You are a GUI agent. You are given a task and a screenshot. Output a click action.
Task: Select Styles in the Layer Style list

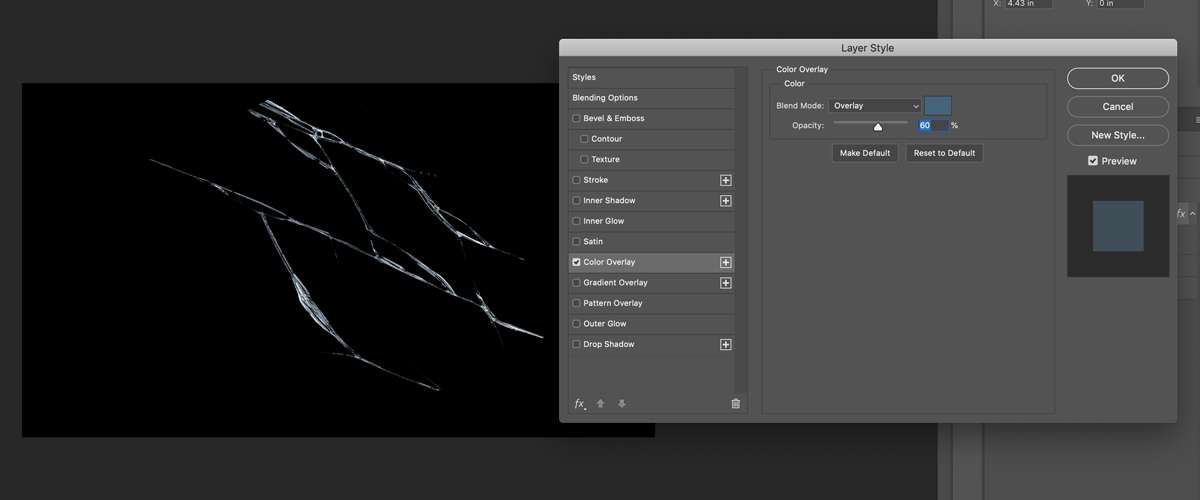[x=651, y=77]
